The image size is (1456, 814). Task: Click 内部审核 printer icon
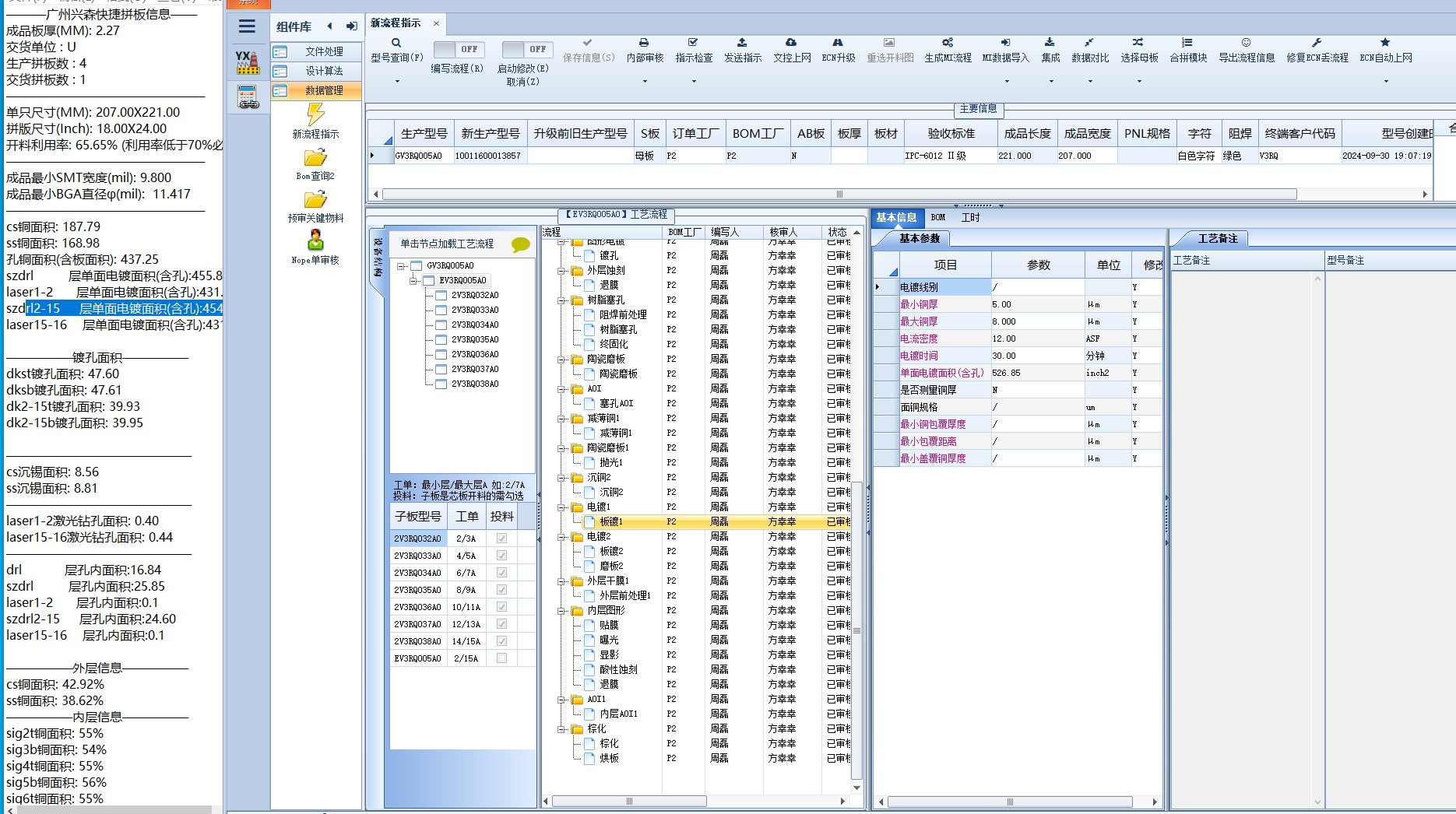pyautogui.click(x=644, y=43)
